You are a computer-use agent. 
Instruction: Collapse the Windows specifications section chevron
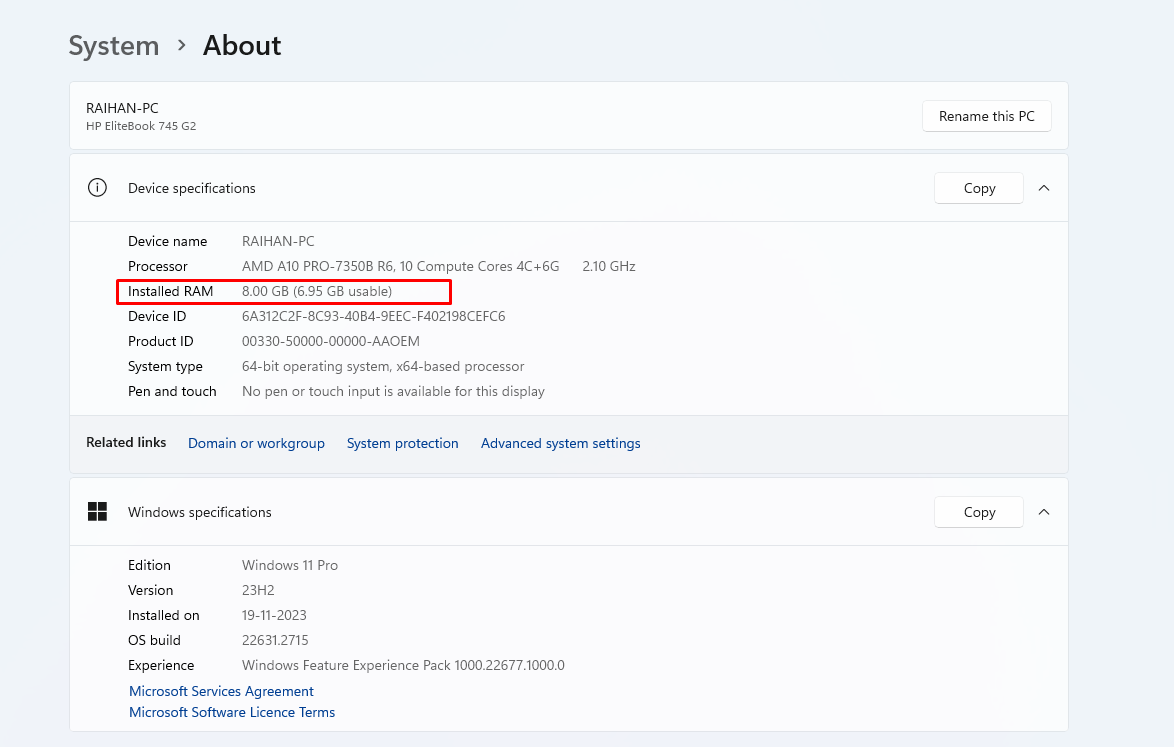[1043, 512]
